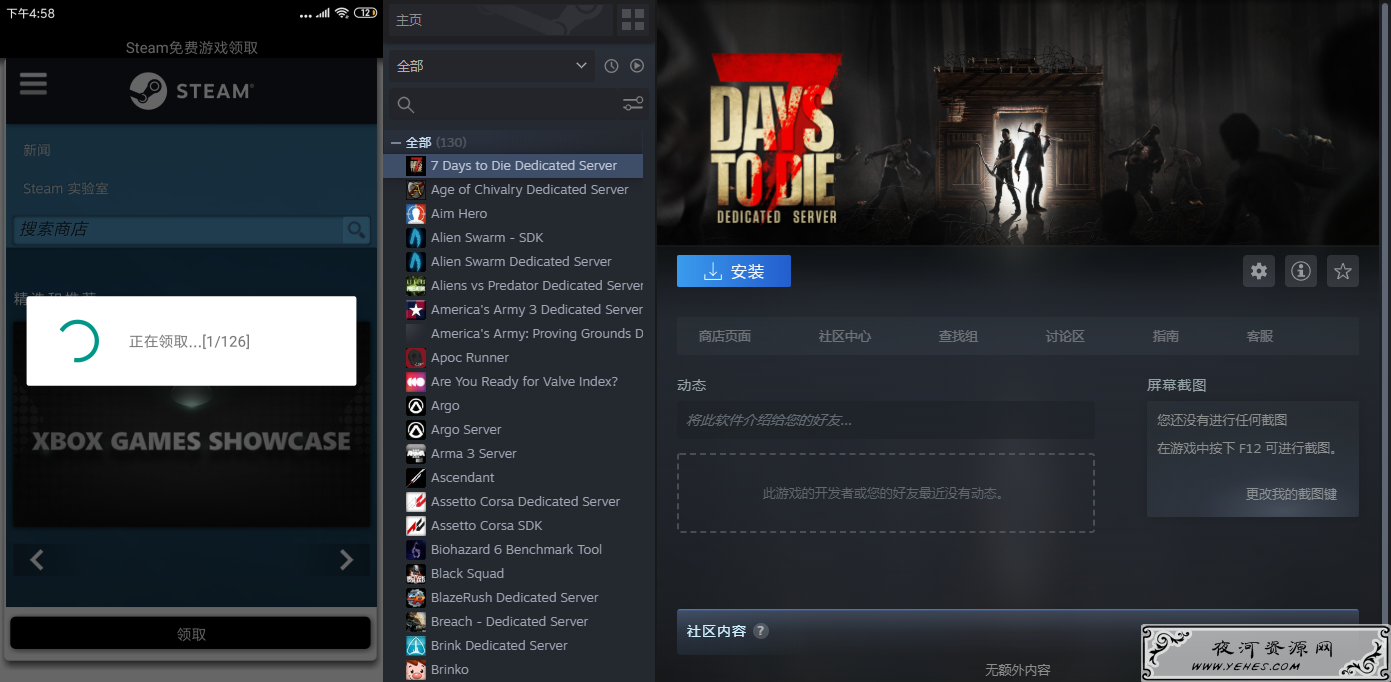This screenshot has height=682, width=1391.
Task: Go to next carousel item arrow
Action: tap(346, 560)
